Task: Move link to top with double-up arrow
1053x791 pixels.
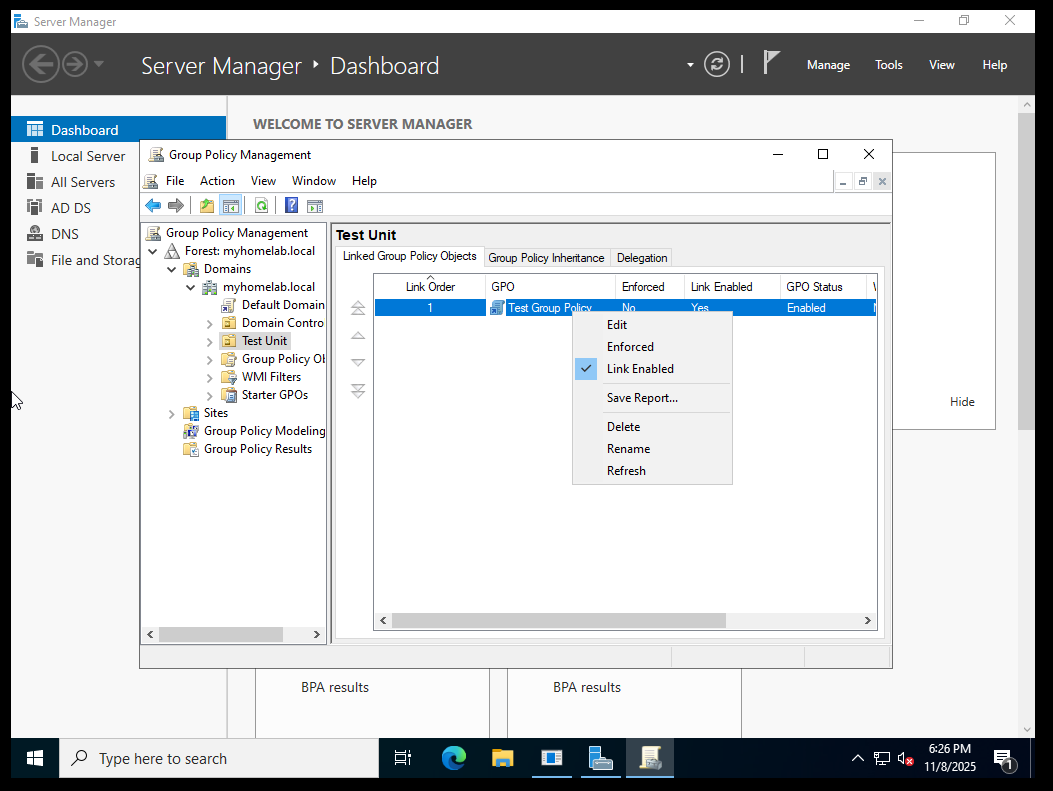Action: click(358, 309)
